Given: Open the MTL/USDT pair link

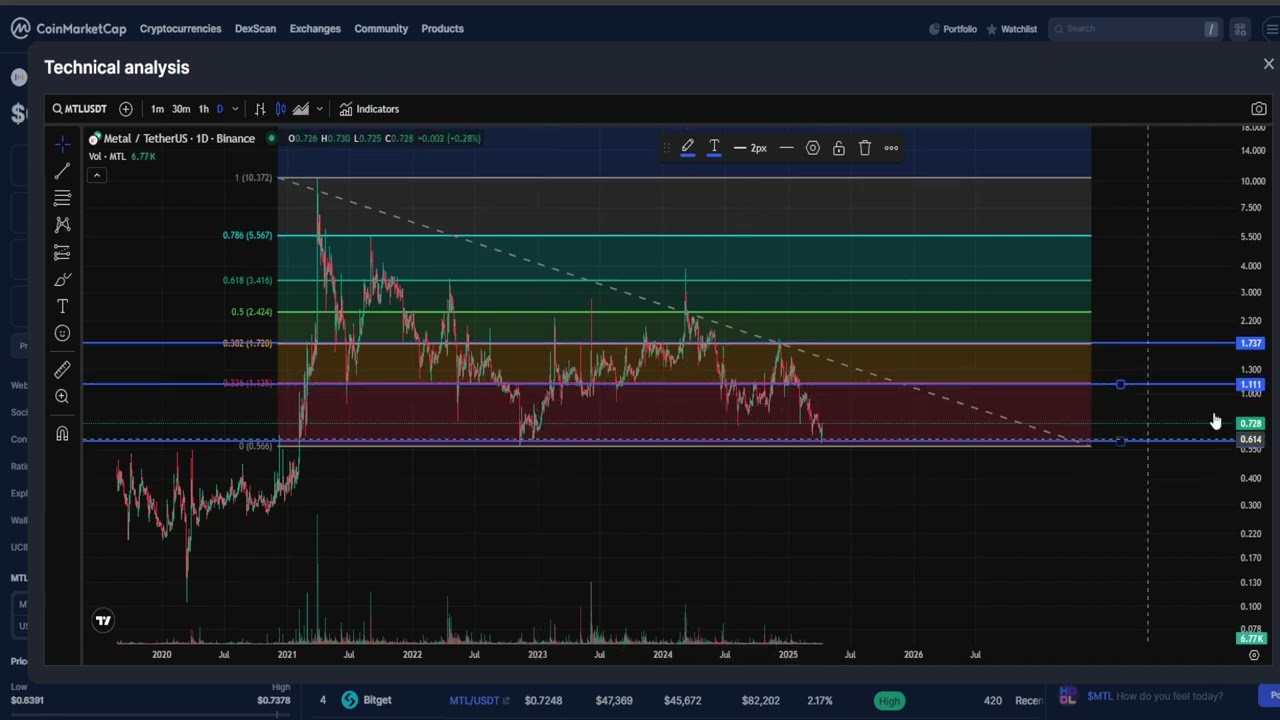Looking at the screenshot, I should point(479,701).
